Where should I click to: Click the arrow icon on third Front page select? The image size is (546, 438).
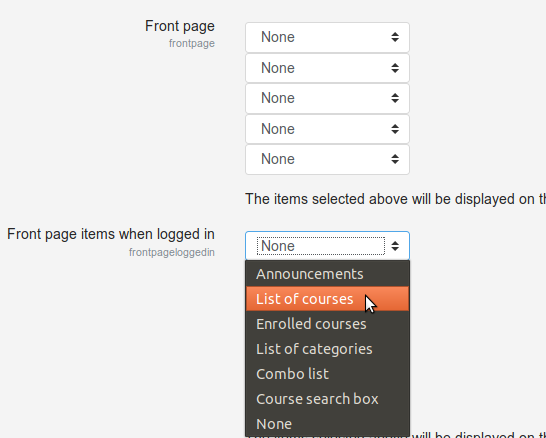click(x=395, y=98)
